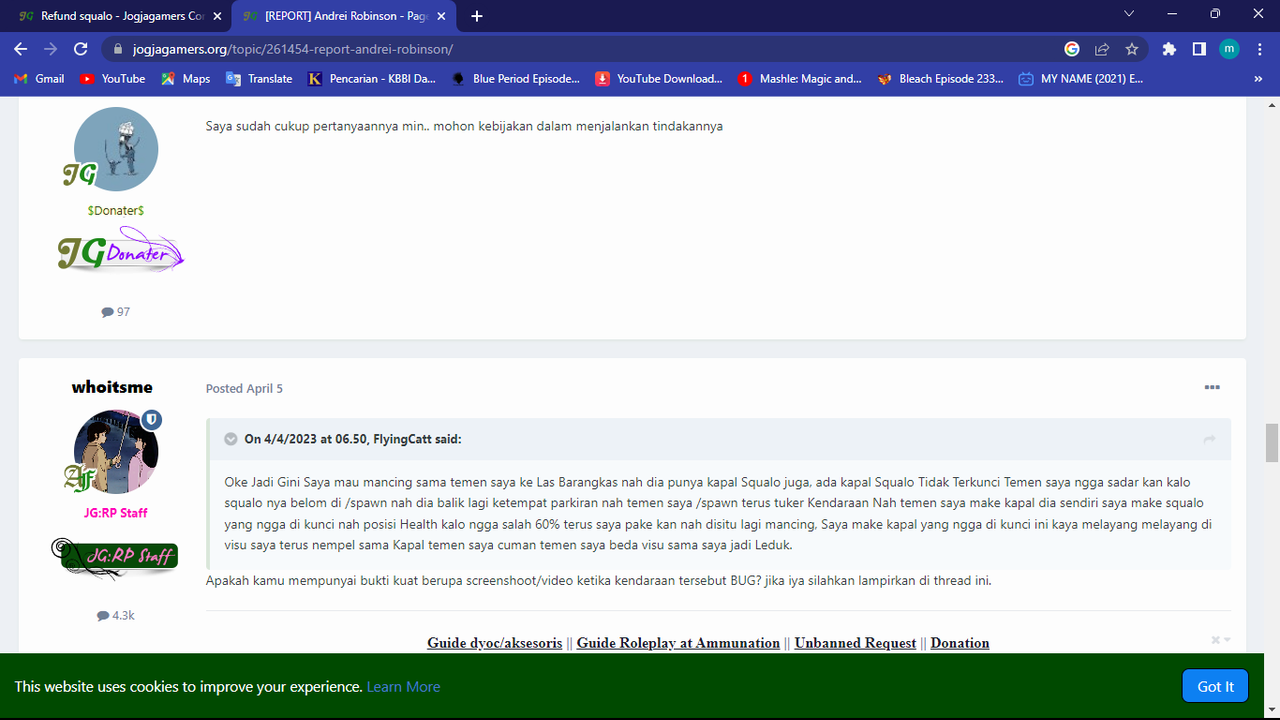Close the [REPORT] Andrei Robinson tab
Viewport: 1280px width, 720px height.
tap(441, 16)
